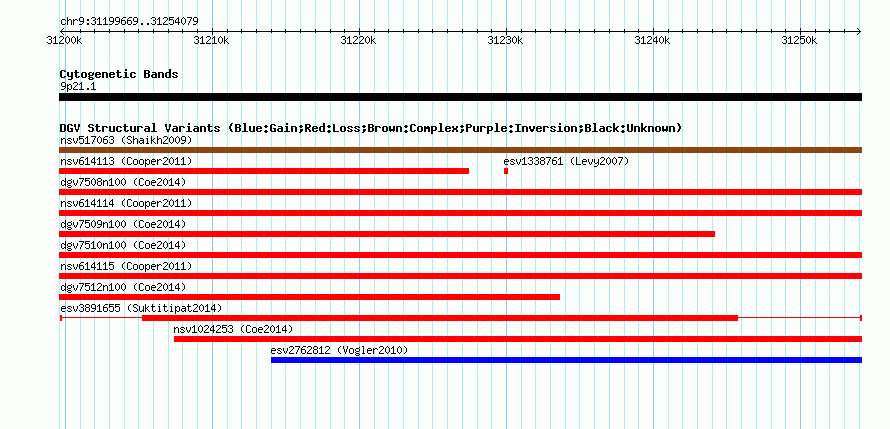The height and width of the screenshot is (429, 890).
Task: Open the nsv614113 (Cooper2011) label
Action: pyautogui.click(x=126, y=161)
